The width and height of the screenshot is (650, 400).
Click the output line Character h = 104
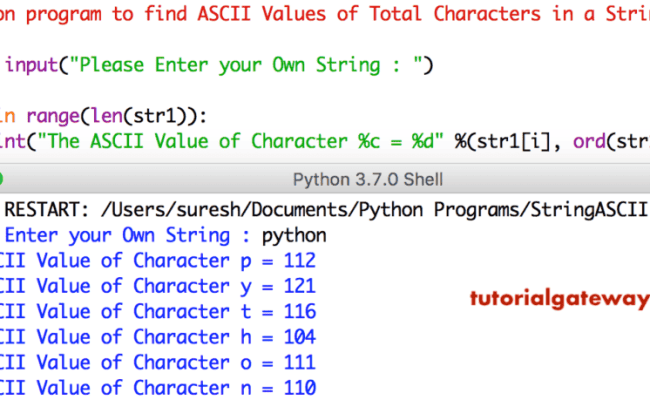[158, 337]
